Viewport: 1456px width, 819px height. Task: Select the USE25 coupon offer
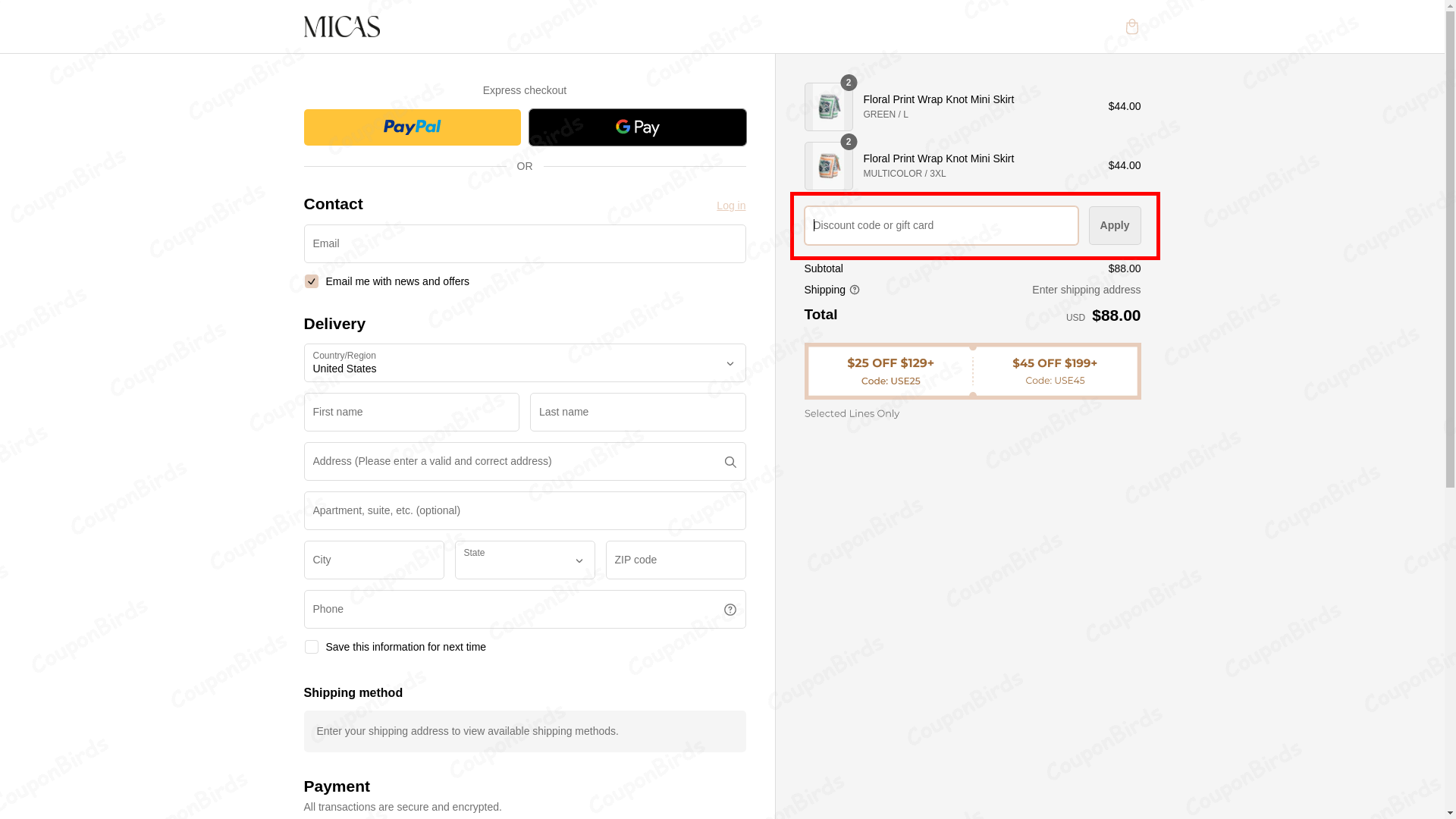click(890, 371)
